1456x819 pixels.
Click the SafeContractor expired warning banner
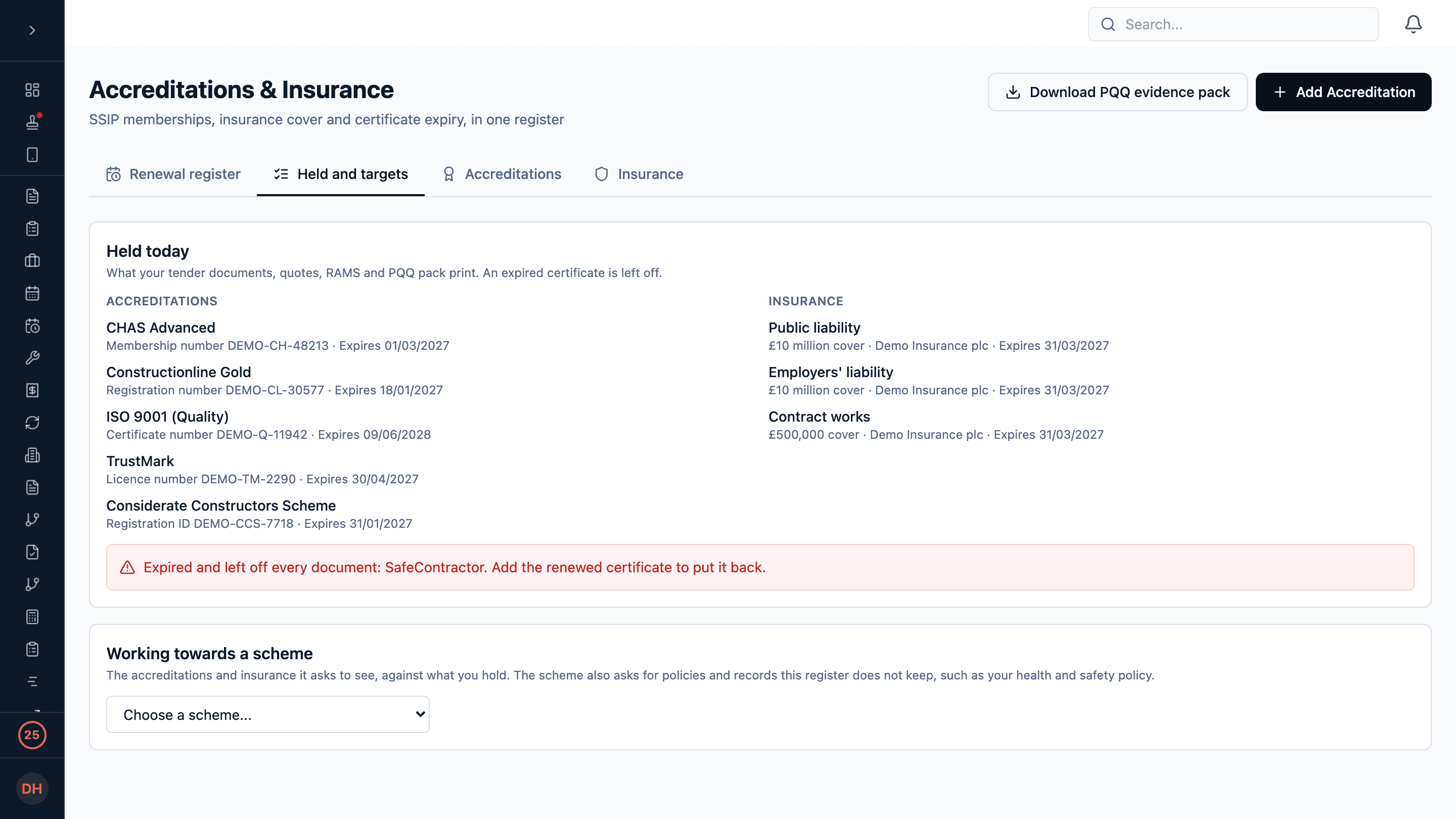coord(760,567)
